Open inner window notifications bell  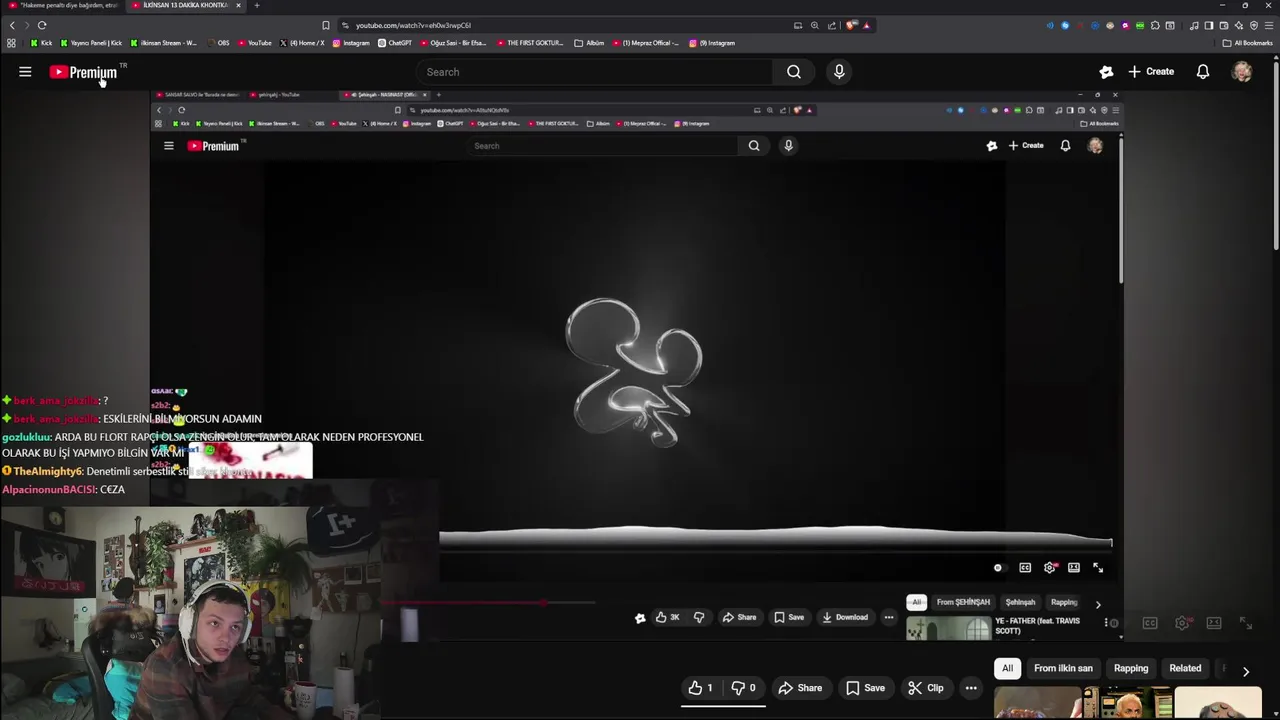pyautogui.click(x=1065, y=146)
